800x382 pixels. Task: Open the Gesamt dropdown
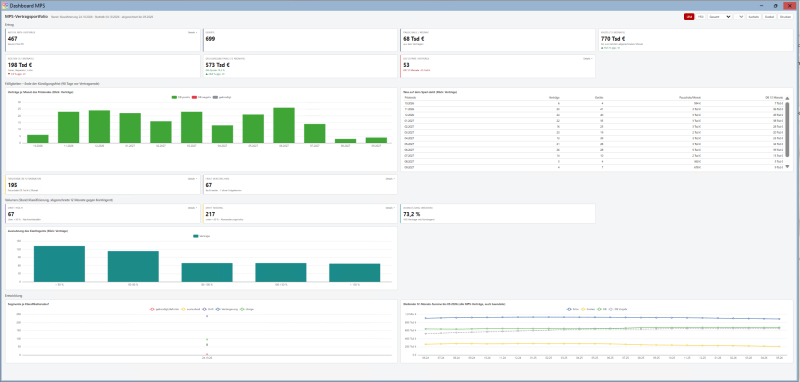(x=719, y=17)
